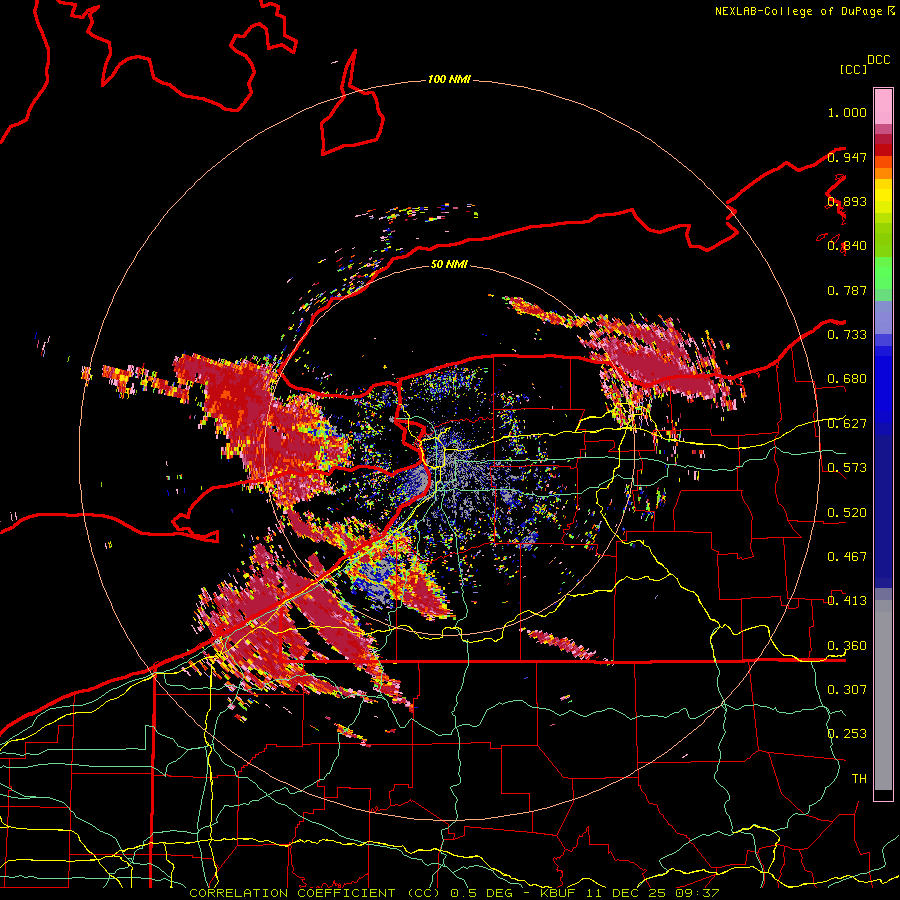Click the pink top segment of color bar
The height and width of the screenshot is (900, 900).
(883, 106)
